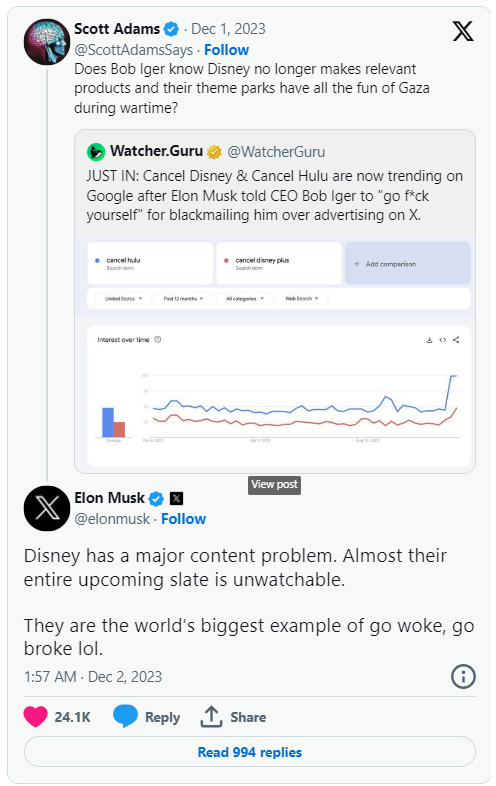Image resolution: width=496 pixels, height=786 pixels.
Task: Open the 1:57 AM Dec 2, 2023 timestamp
Action: click(93, 677)
